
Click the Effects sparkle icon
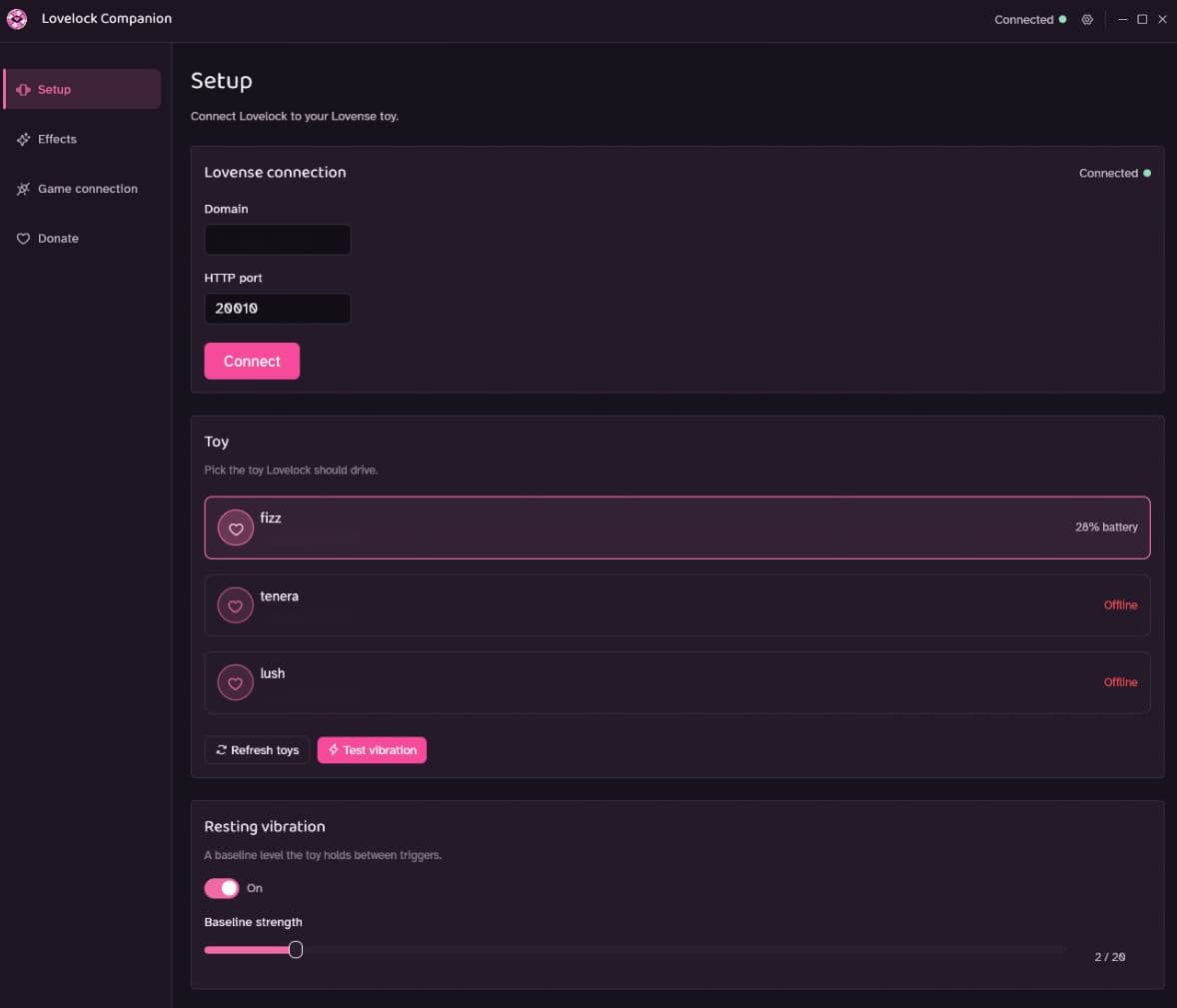(23, 139)
